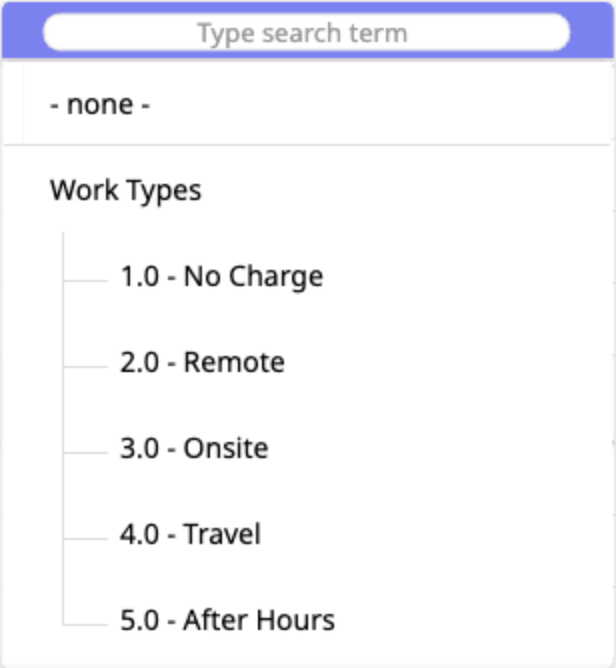Click blank area right of Work Types header
Image resolution: width=616 pixels, height=668 pixels.
pos(420,190)
